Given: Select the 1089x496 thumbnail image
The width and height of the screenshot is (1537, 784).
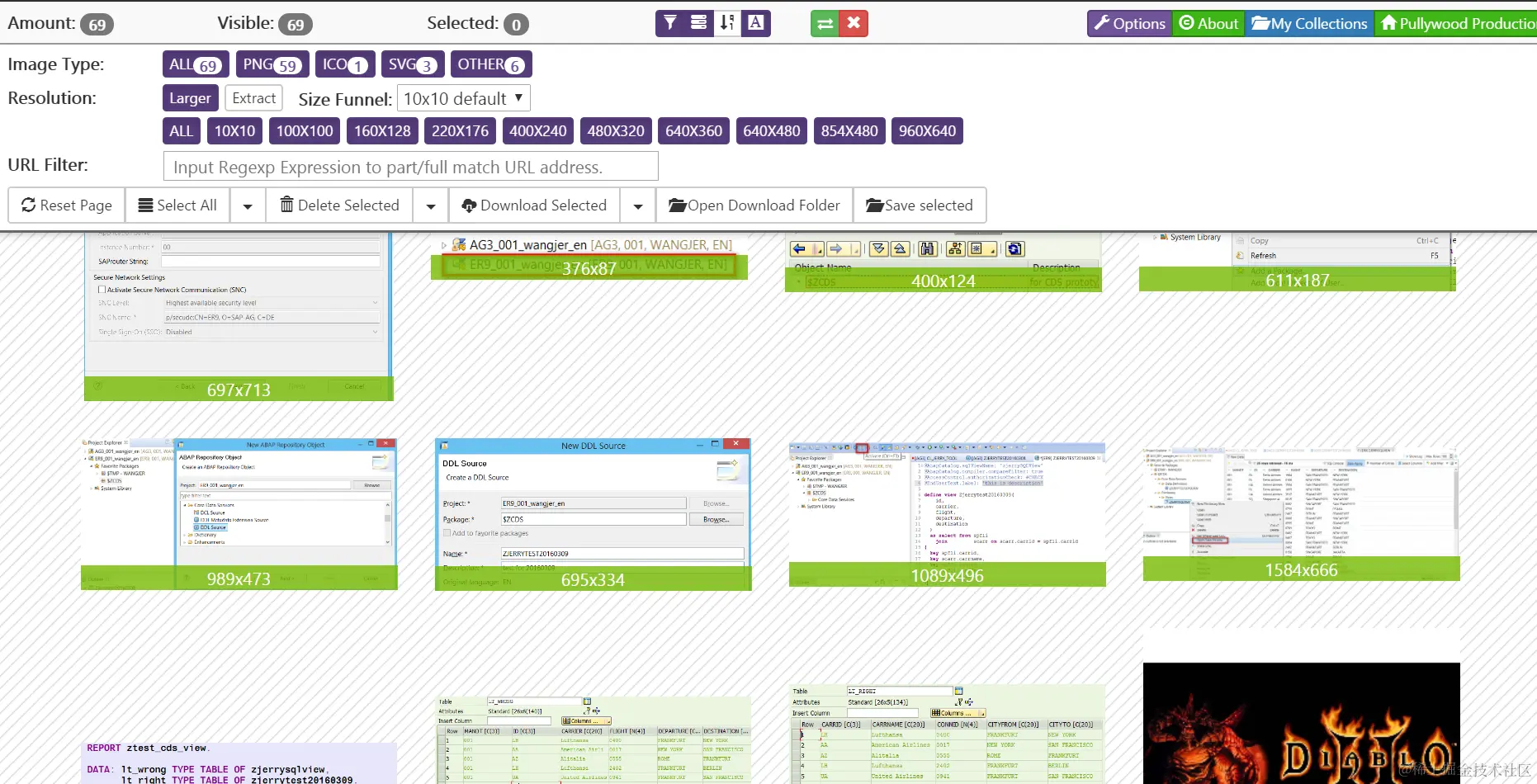Looking at the screenshot, I should [948, 515].
